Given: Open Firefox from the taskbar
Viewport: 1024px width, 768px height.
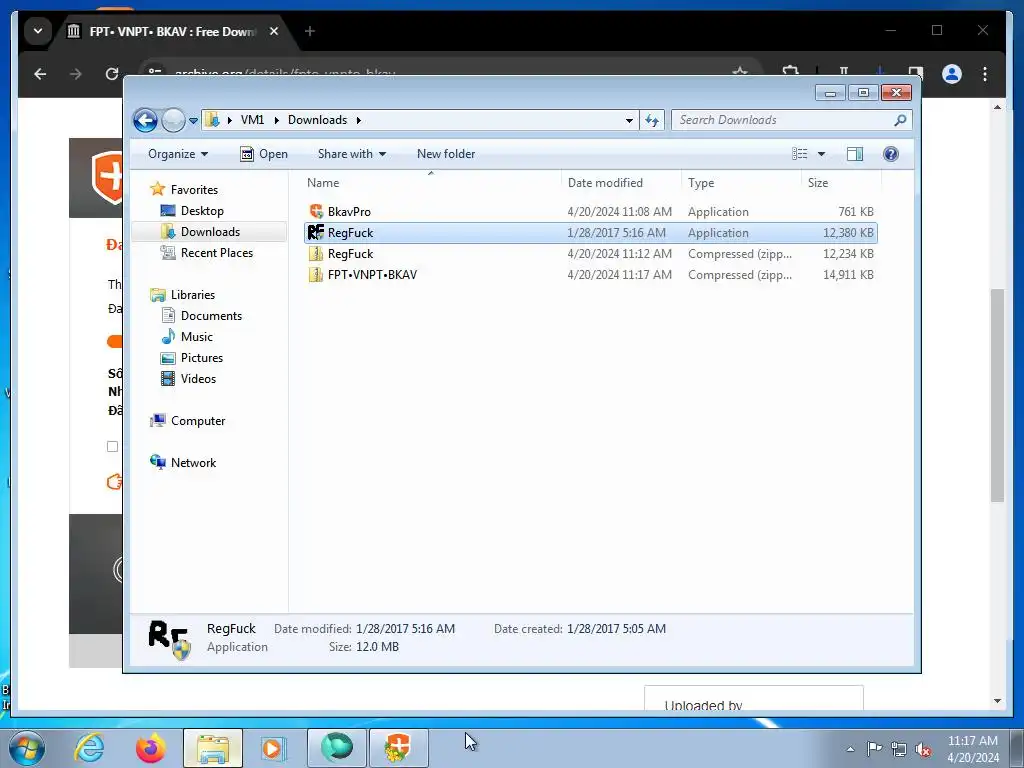Looking at the screenshot, I should click(150, 748).
